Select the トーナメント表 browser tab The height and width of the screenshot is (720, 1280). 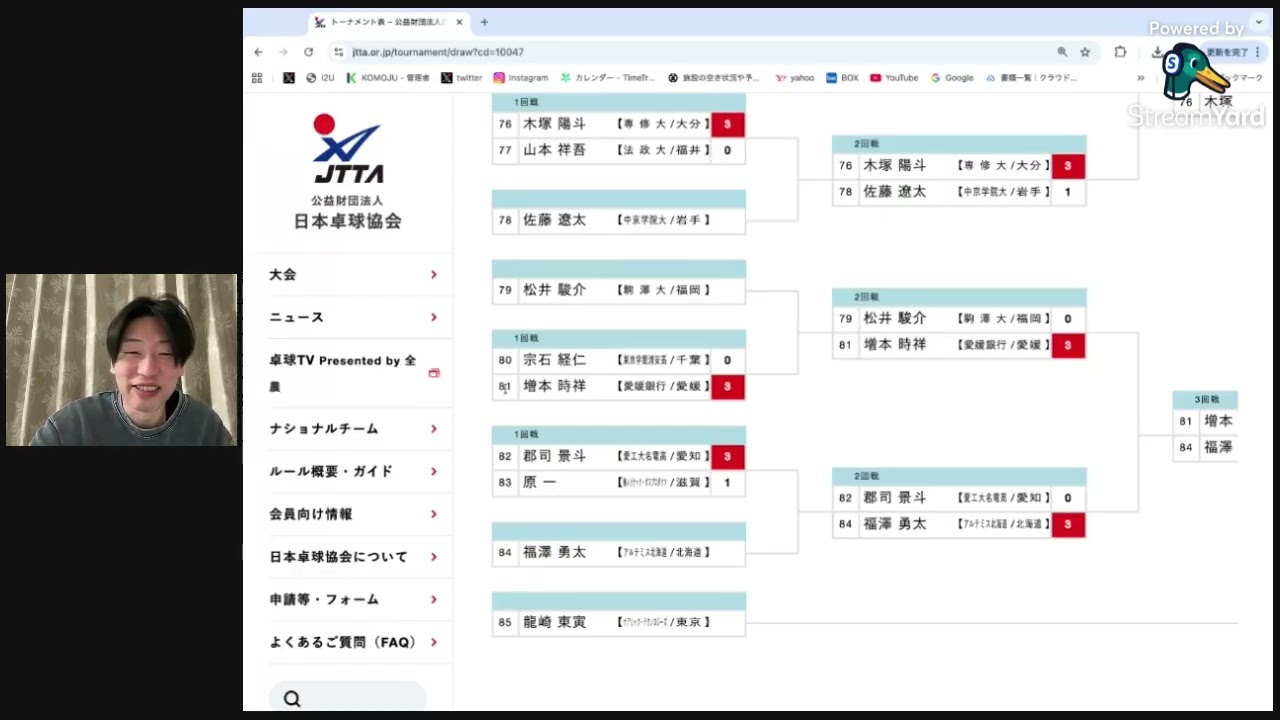[390, 22]
